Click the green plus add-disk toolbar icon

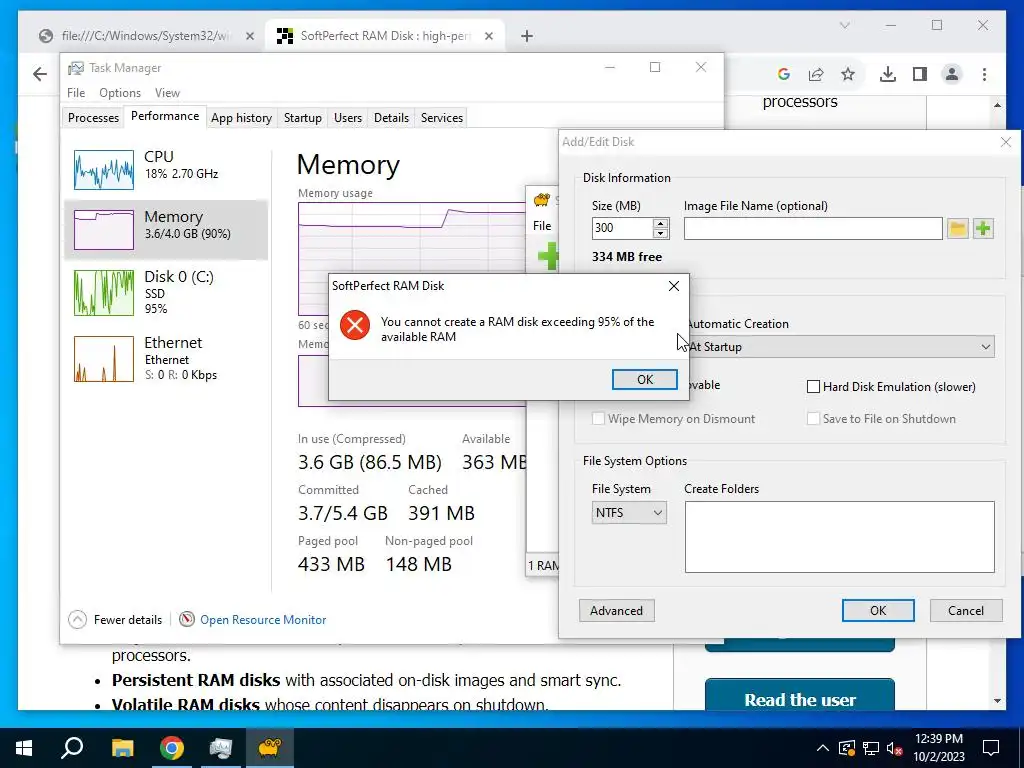pos(547,256)
